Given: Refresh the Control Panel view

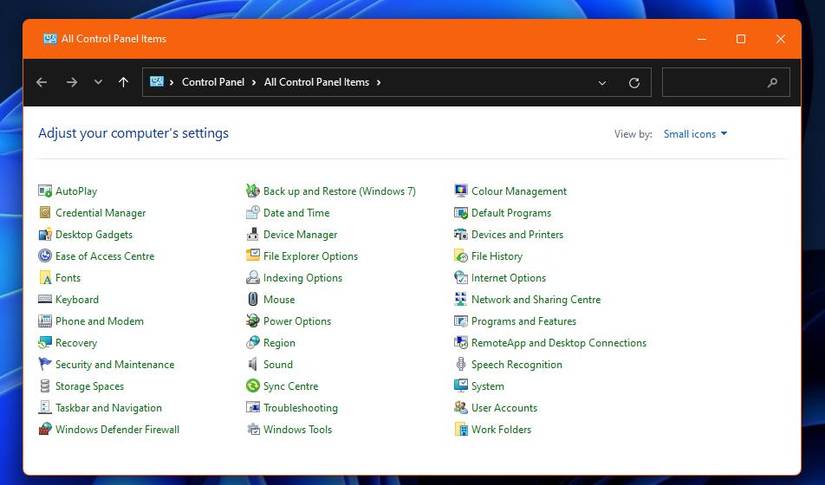Looking at the screenshot, I should tap(634, 83).
